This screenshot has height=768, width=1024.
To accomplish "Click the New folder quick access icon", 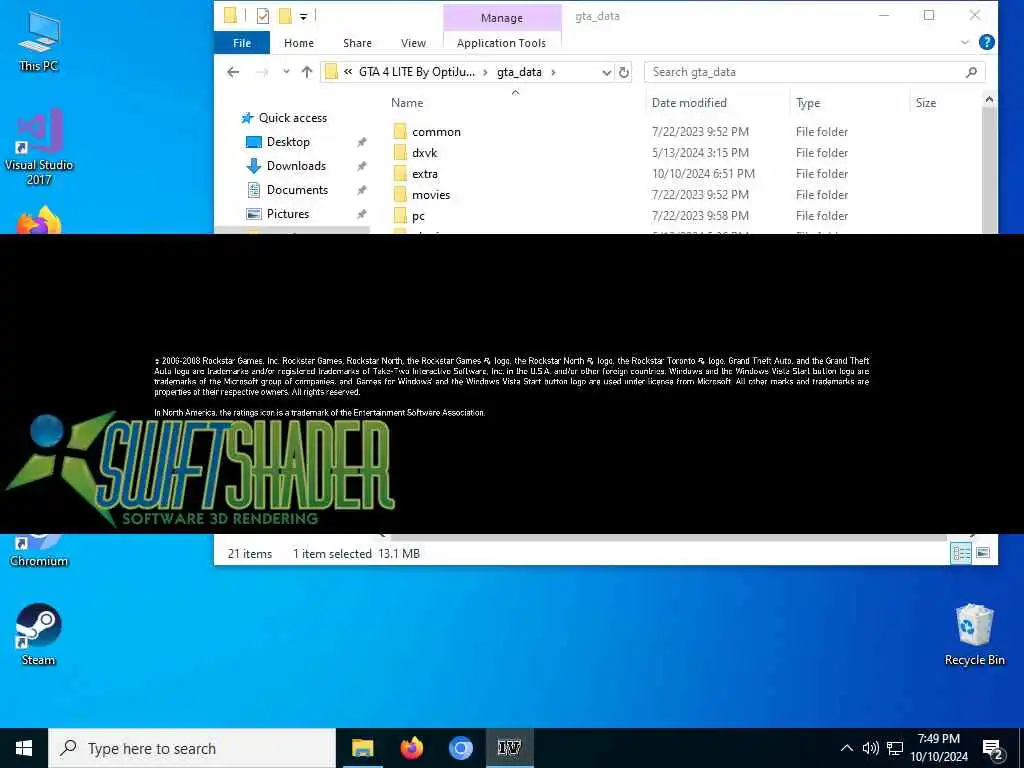I will [285, 16].
